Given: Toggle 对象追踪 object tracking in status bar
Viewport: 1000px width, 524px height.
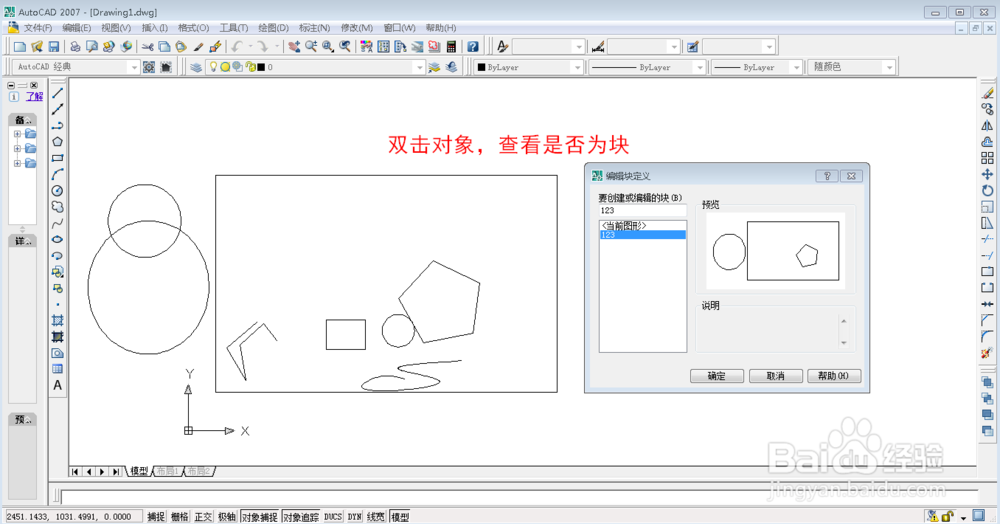Looking at the screenshot, I should click(301, 516).
